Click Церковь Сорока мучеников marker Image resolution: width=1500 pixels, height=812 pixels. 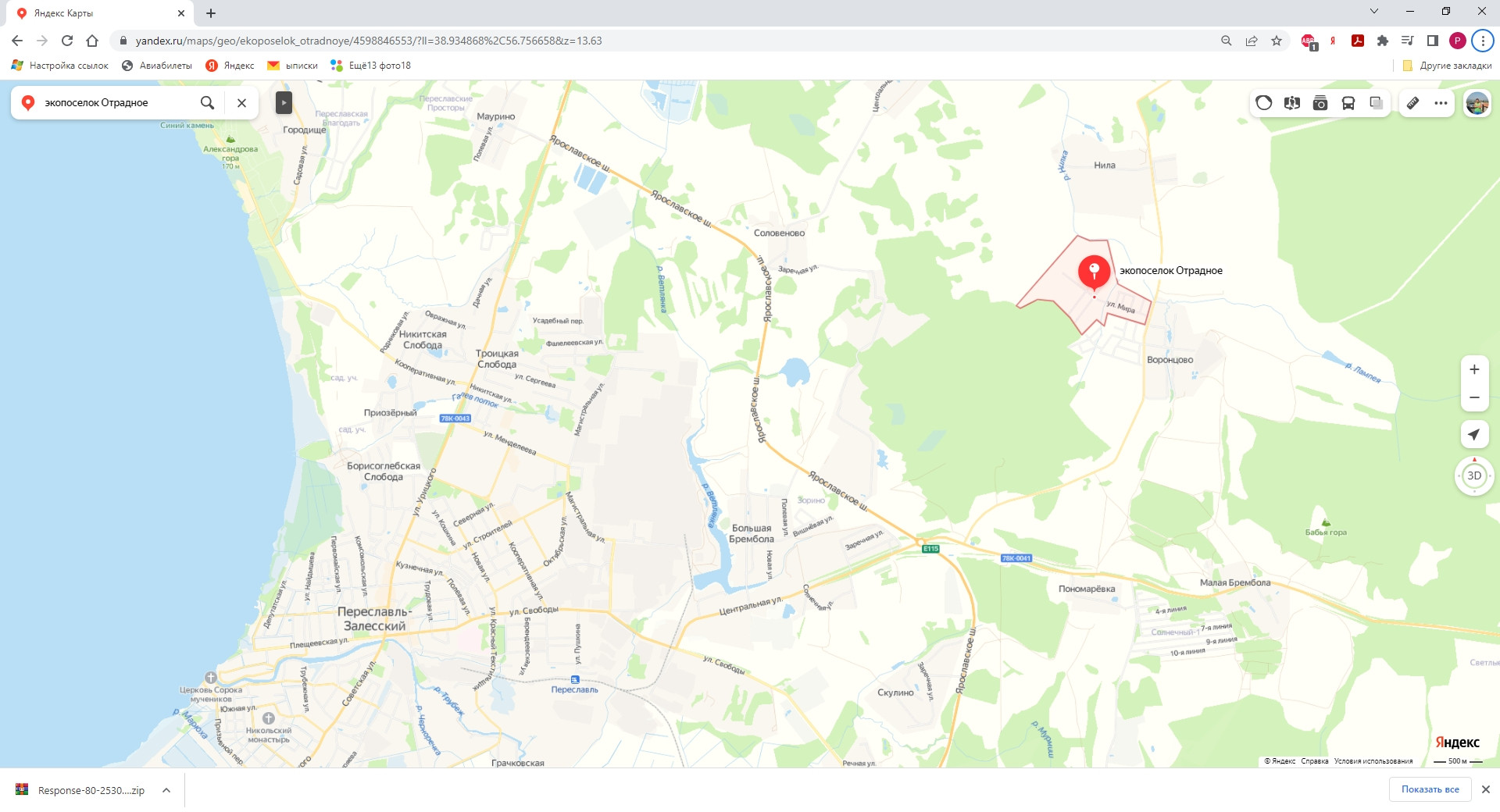(x=211, y=678)
